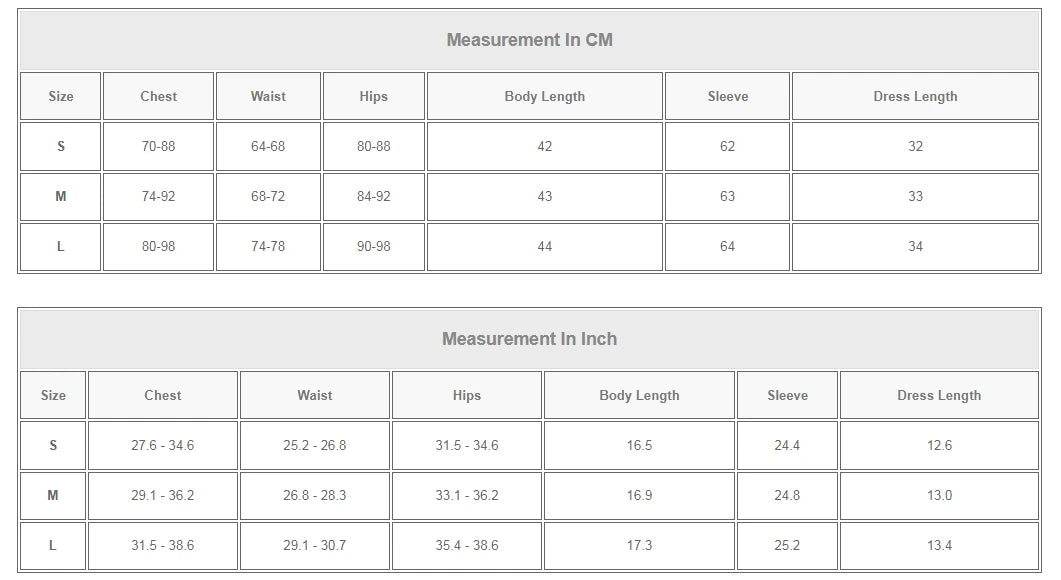The image size is (1061, 580).
Task: Click the 26.8 - 28.3 waist cell
Action: tap(315, 495)
